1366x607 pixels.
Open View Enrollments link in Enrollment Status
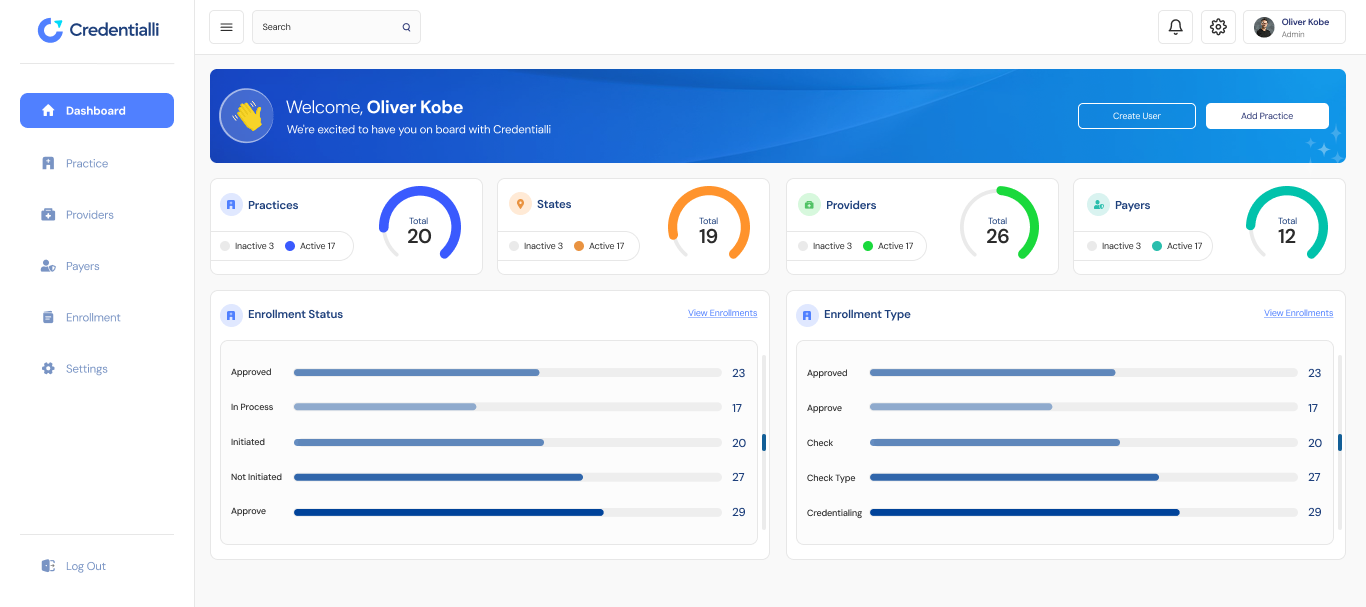coord(722,314)
